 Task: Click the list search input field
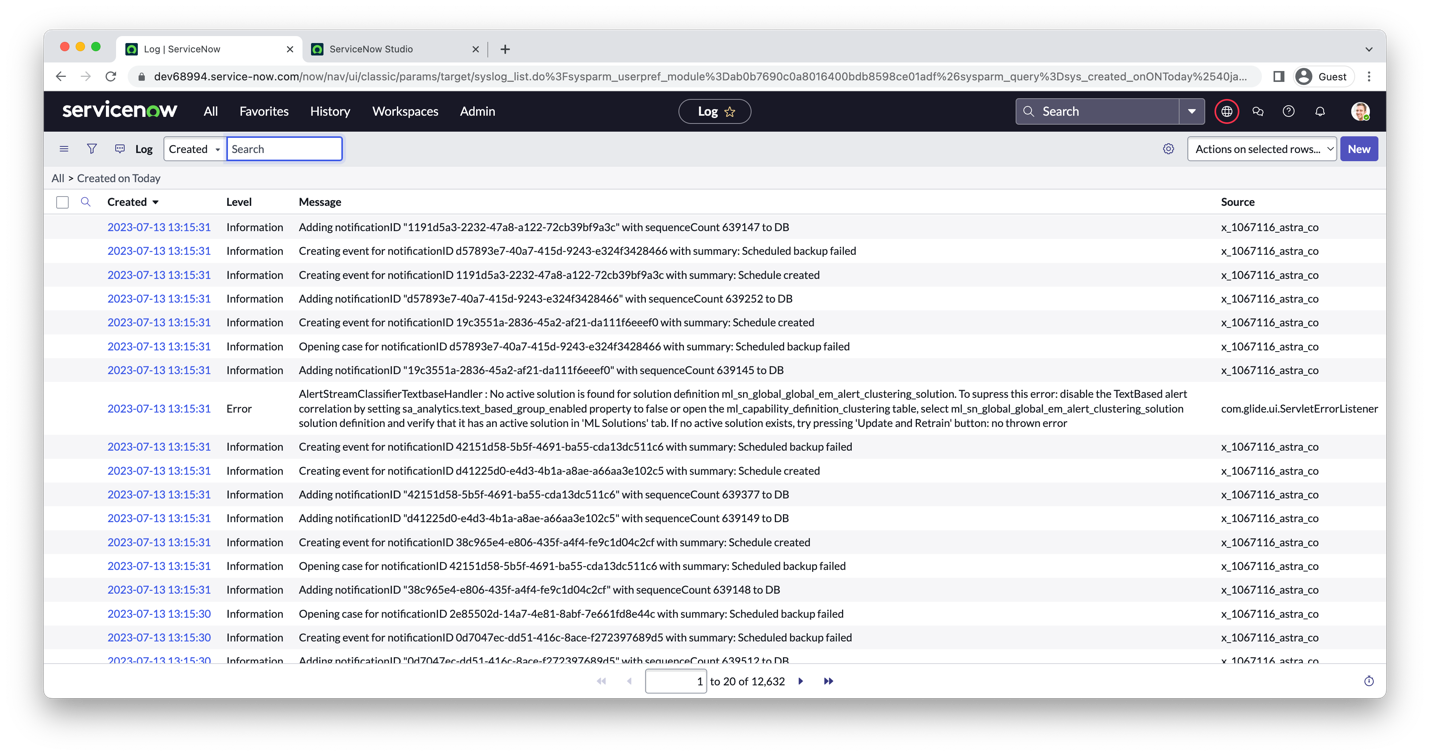[x=284, y=149]
